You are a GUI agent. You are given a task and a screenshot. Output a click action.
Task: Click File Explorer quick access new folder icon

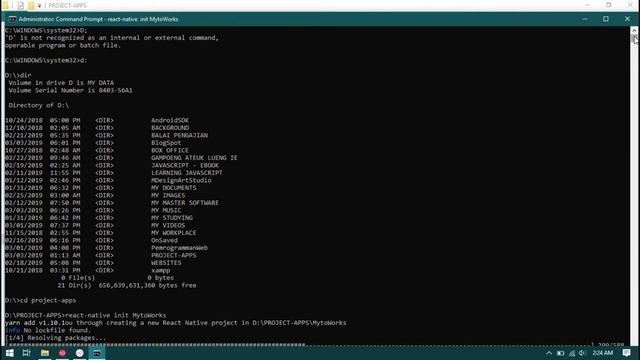click(x=31, y=5)
